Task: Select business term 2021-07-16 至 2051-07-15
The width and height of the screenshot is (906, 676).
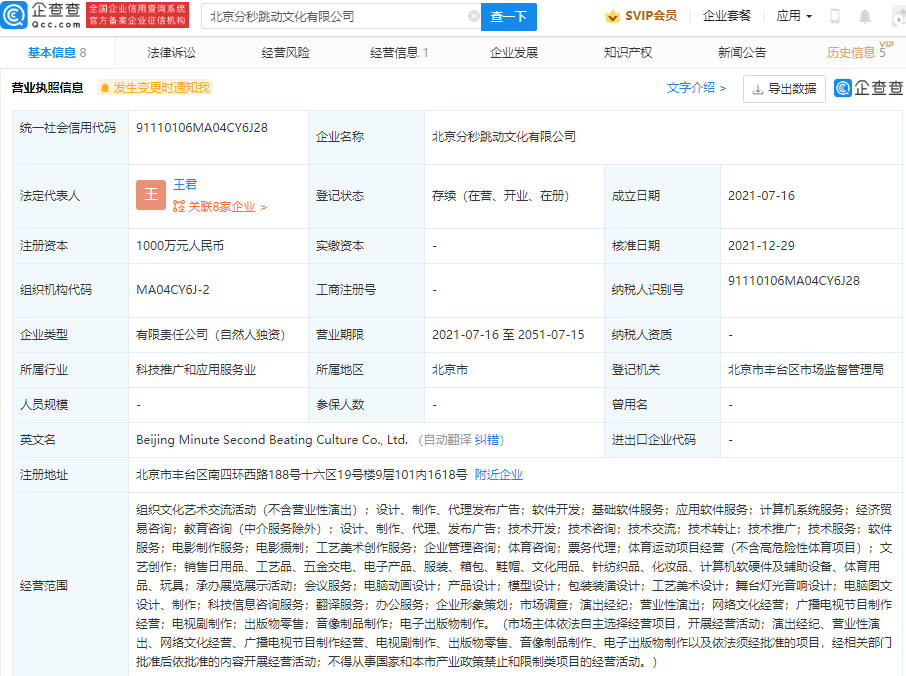Action: [508, 335]
